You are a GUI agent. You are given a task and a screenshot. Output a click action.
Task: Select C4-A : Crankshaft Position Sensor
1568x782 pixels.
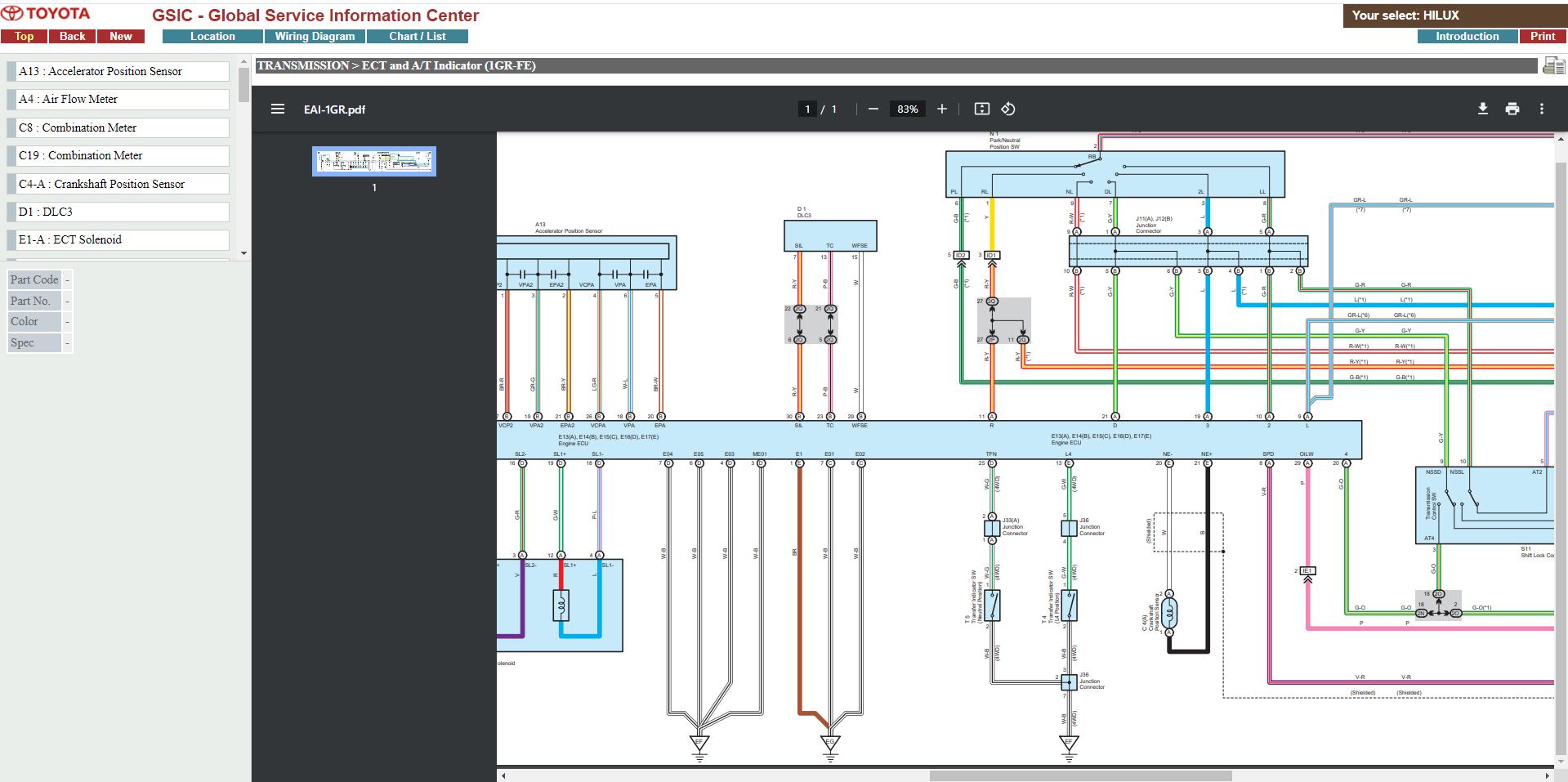(x=119, y=184)
